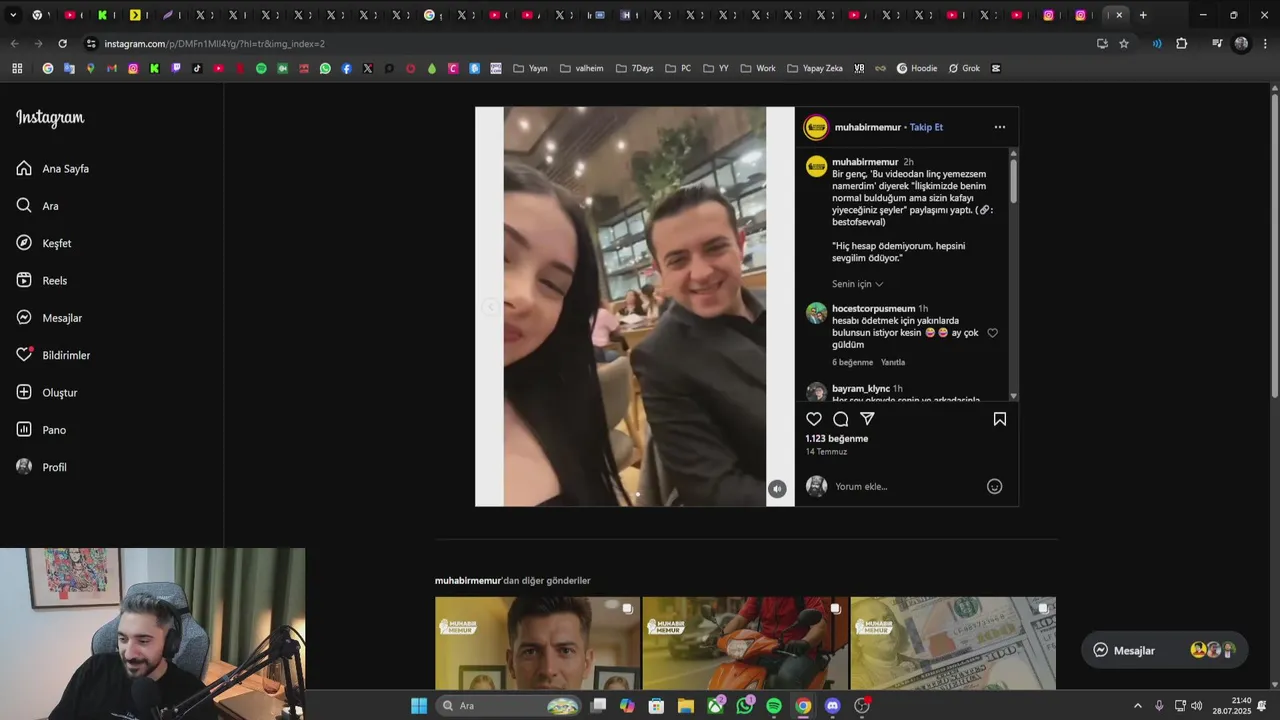Open Ara search in Instagram sidebar

(38, 206)
